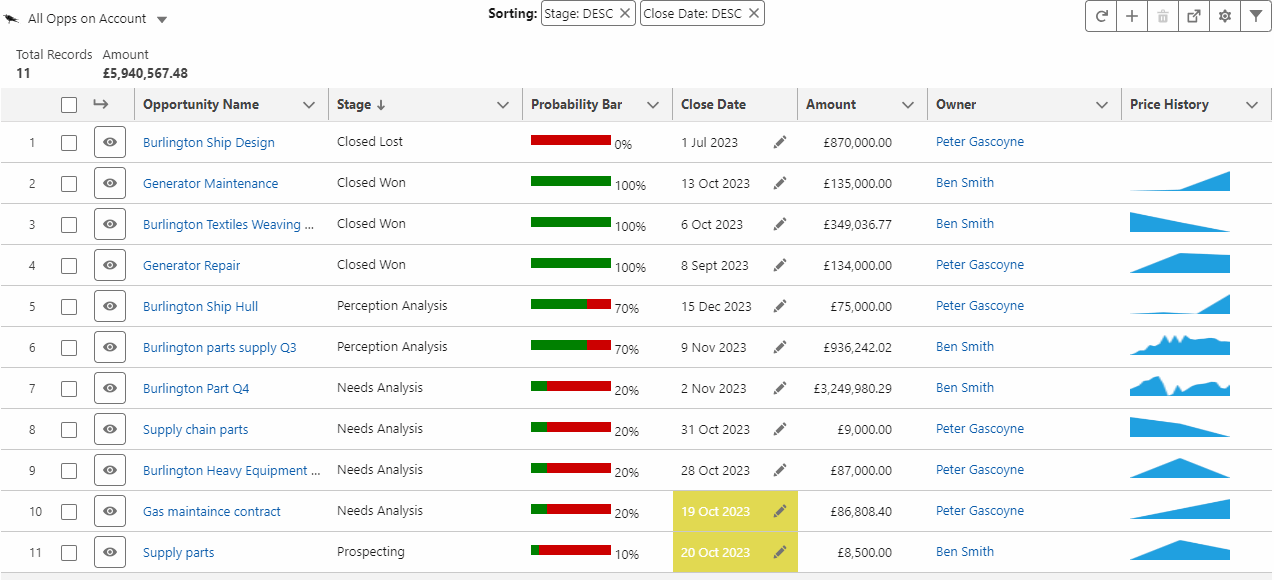This screenshot has height=580, width=1274.
Task: Click 10% probability bar for Supply parts
Action: (571, 550)
